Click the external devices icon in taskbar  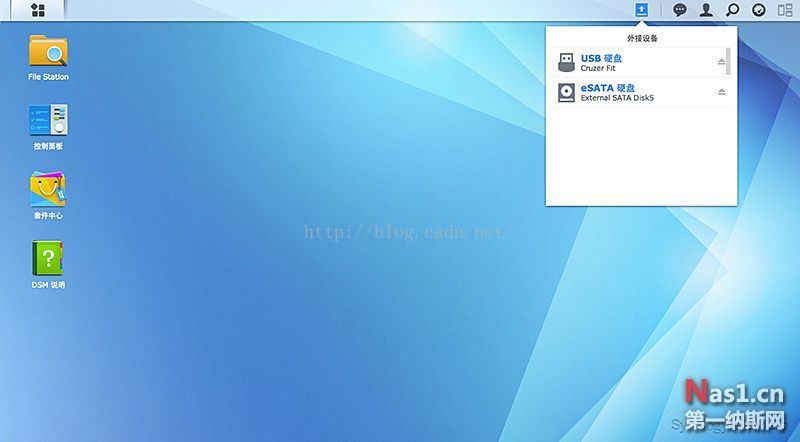pos(642,10)
